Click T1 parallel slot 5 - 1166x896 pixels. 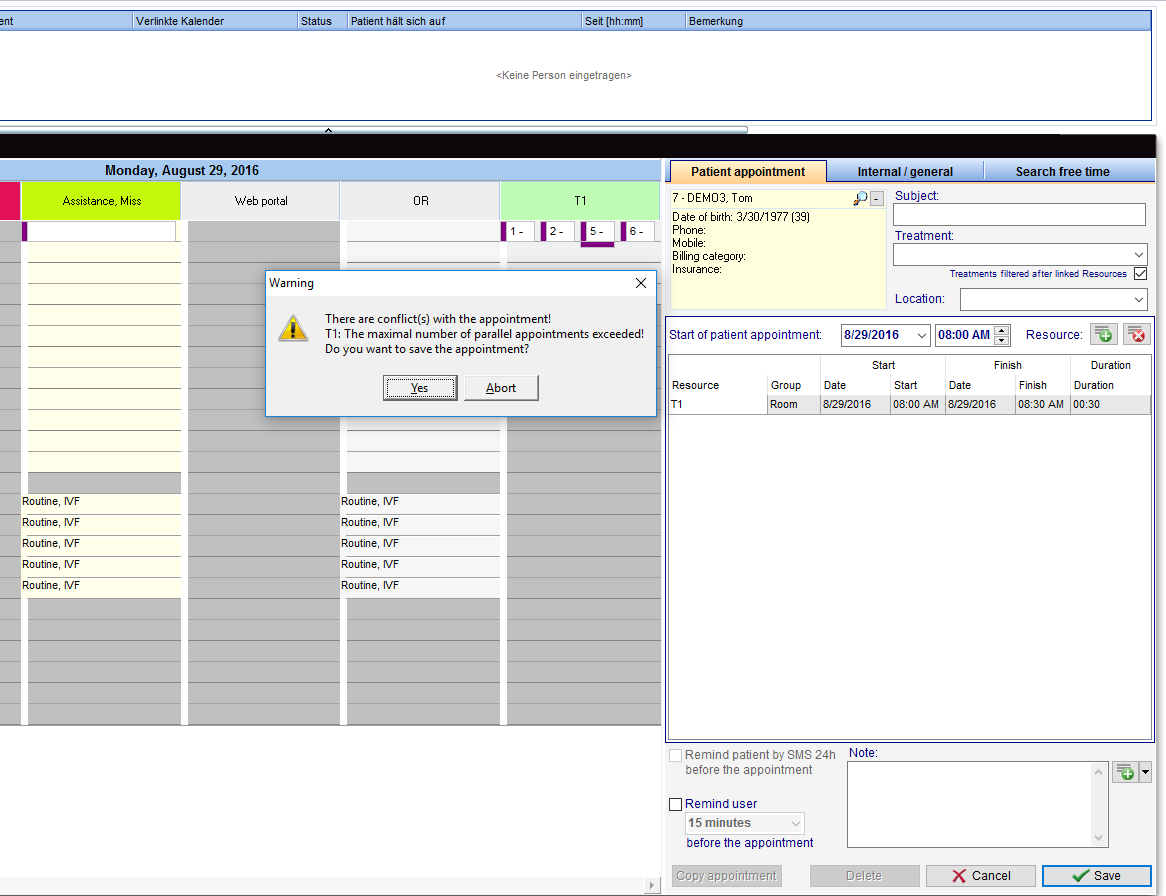(x=598, y=231)
